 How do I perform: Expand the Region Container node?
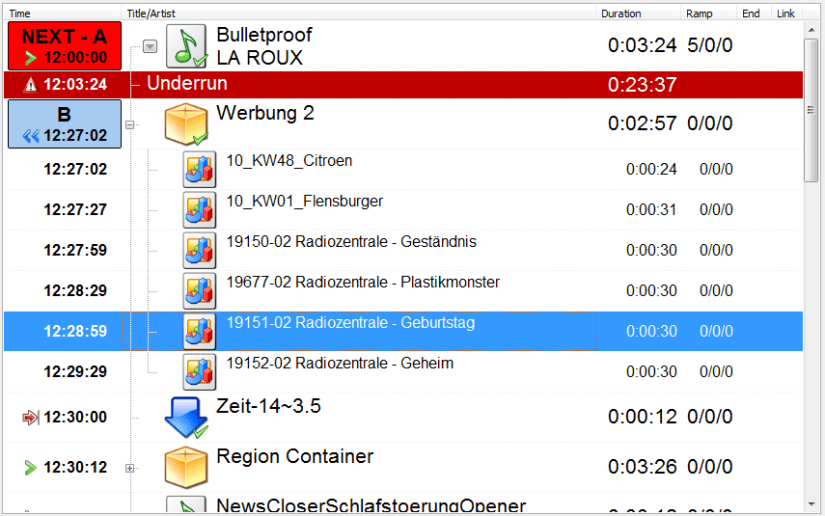130,468
